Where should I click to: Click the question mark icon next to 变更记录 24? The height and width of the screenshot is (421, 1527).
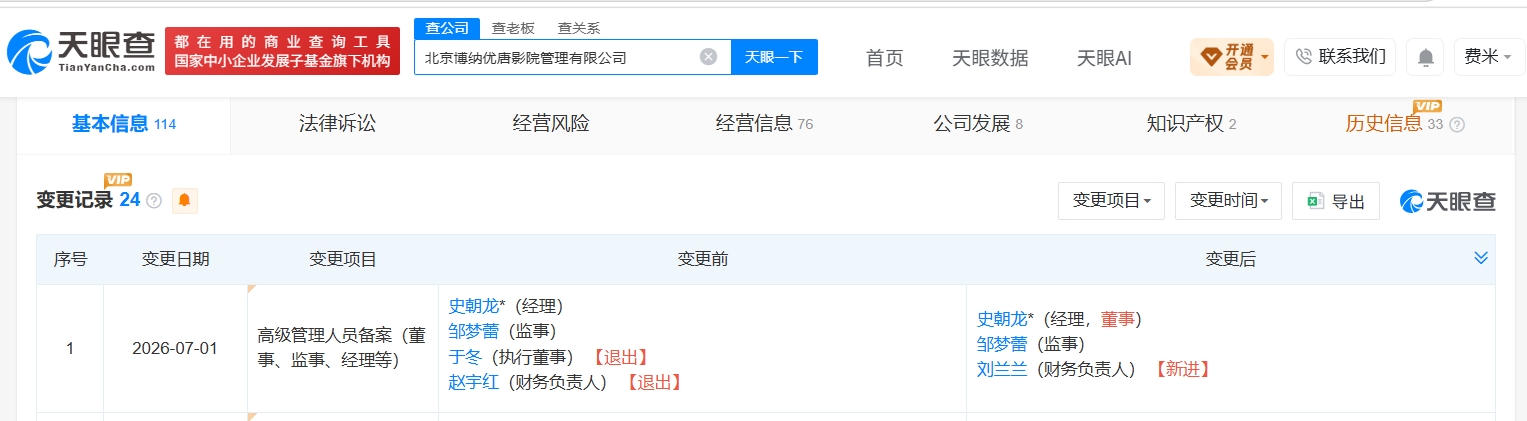click(x=154, y=200)
